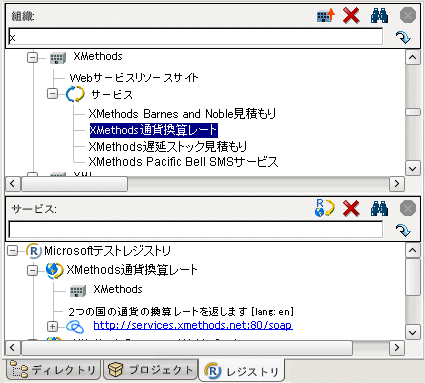
Task: Click left arrow of services horizontal scrollbar
Action: [x=13, y=348]
